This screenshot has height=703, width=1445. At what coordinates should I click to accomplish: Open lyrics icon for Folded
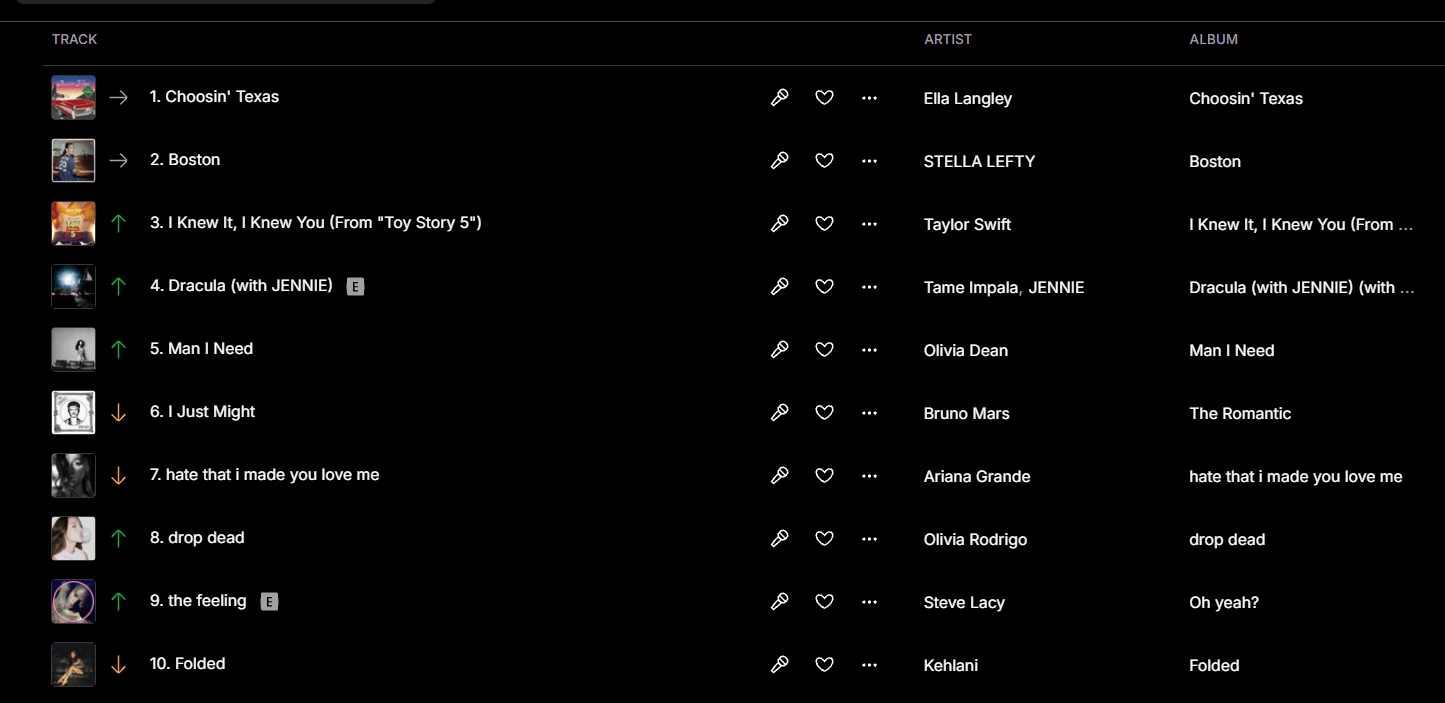click(x=780, y=664)
